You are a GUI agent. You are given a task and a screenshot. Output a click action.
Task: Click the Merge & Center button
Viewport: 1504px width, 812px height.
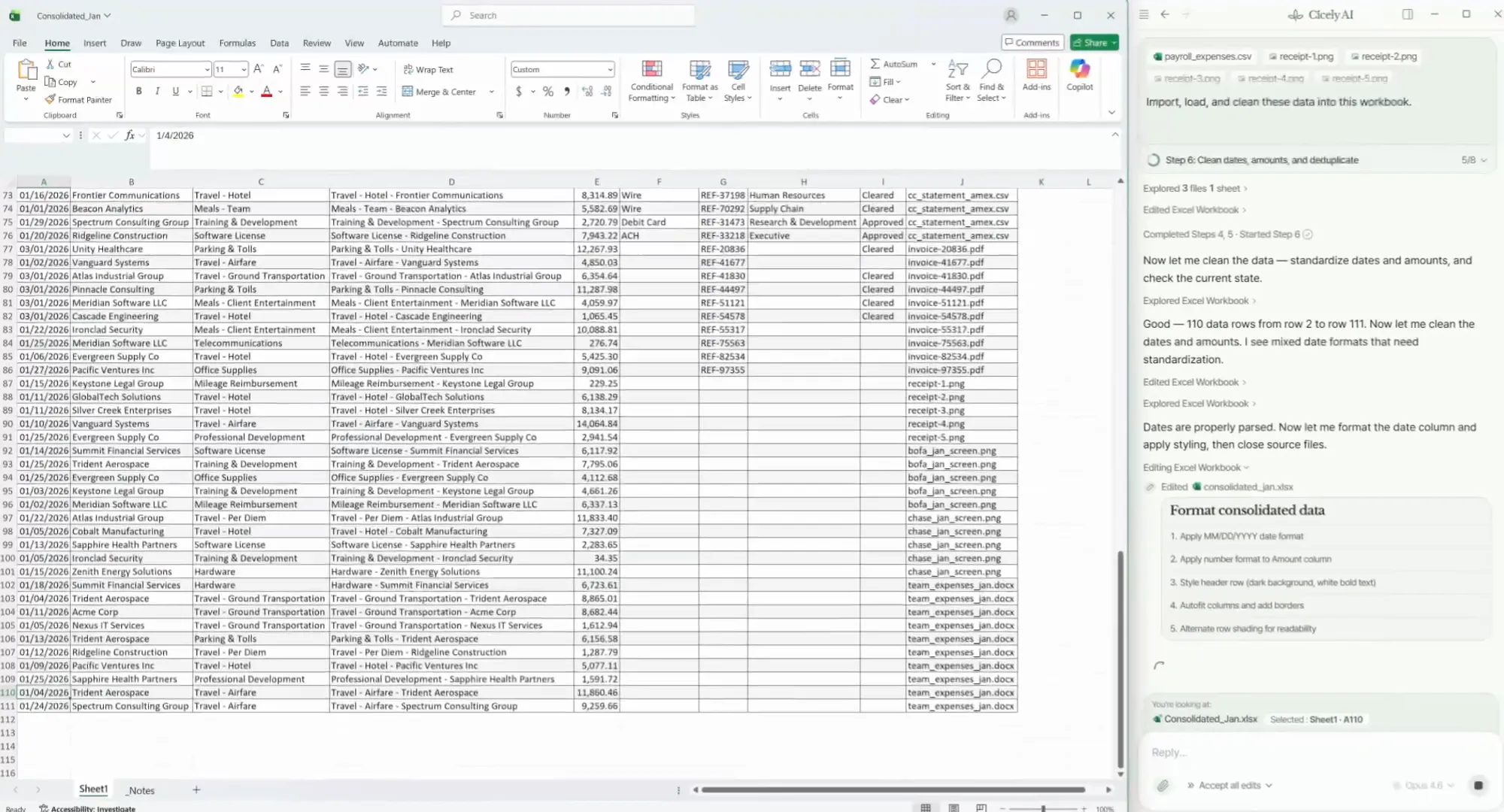[x=440, y=92]
